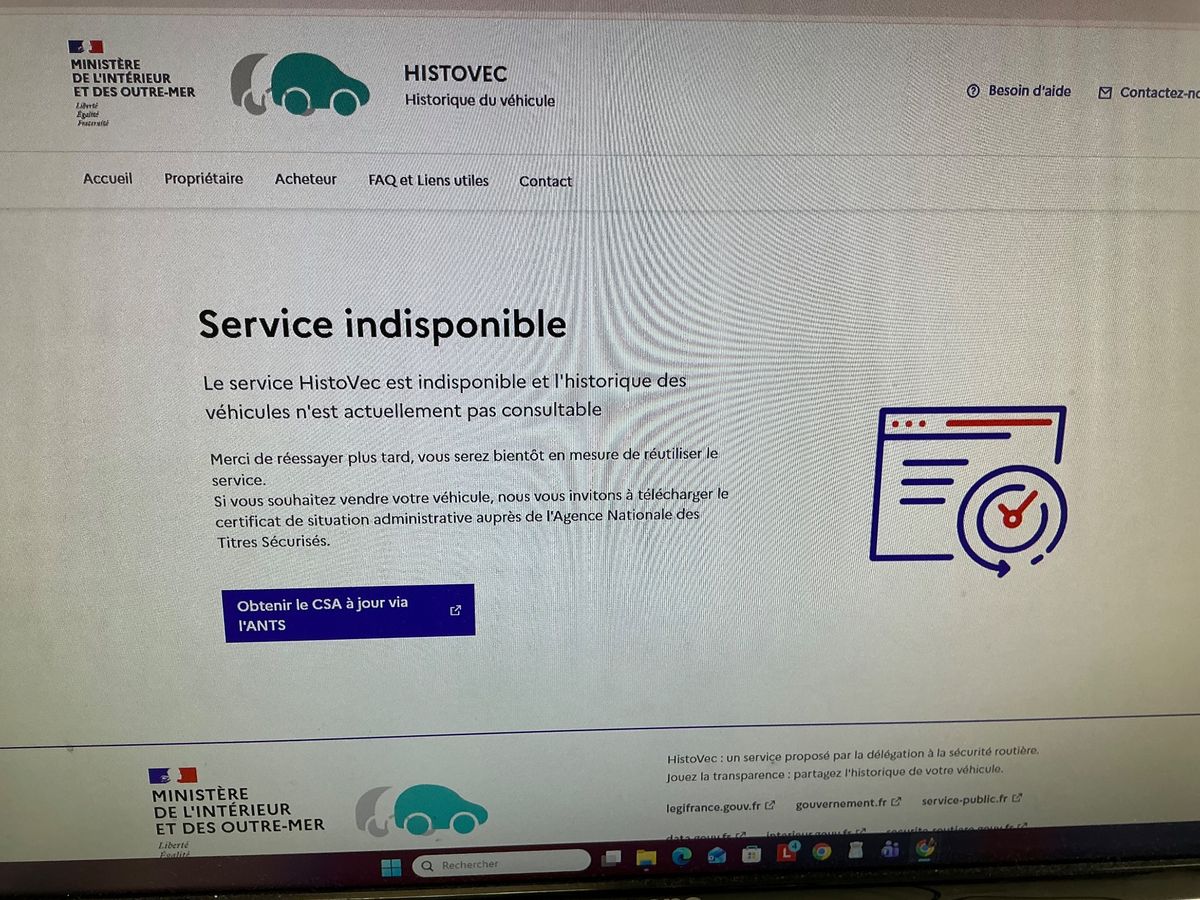Click the Rechercher taskbar search box

(x=503, y=863)
